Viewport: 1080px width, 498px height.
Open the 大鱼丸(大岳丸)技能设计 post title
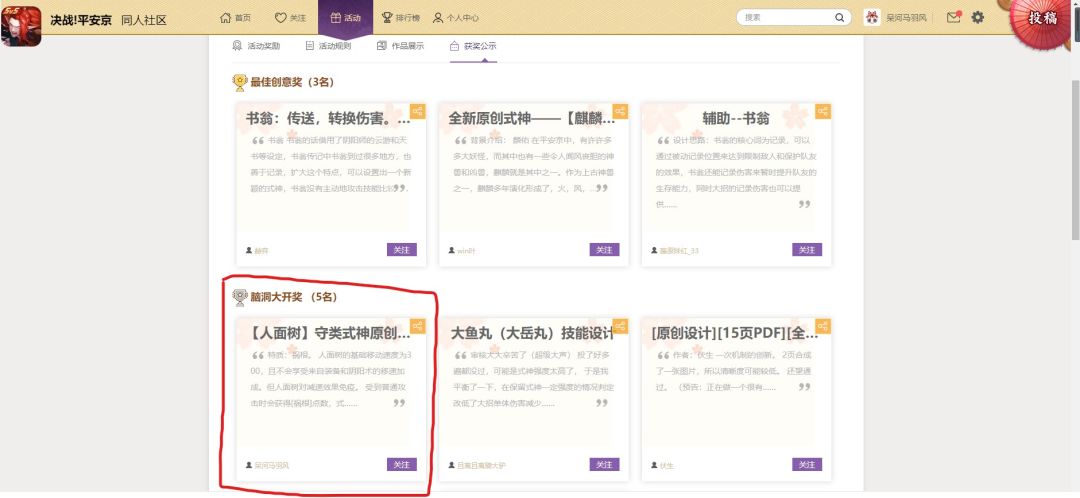pos(531,334)
